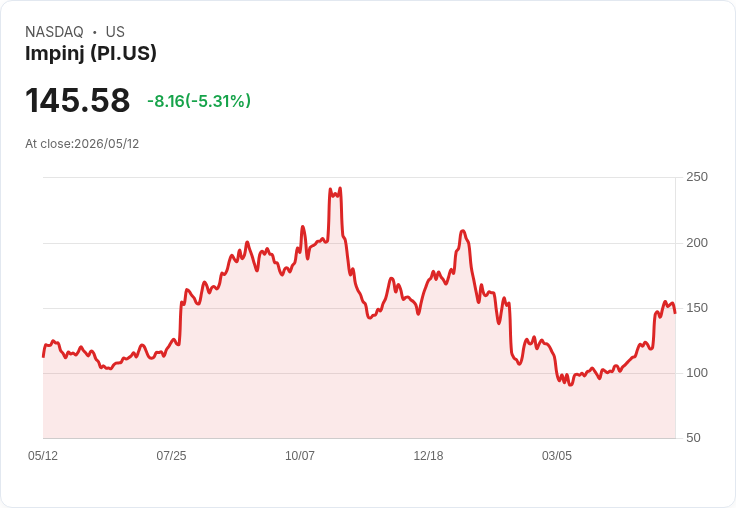The height and width of the screenshot is (508, 736).
Task: Click the 03/05 date axis label
Action: point(557,455)
